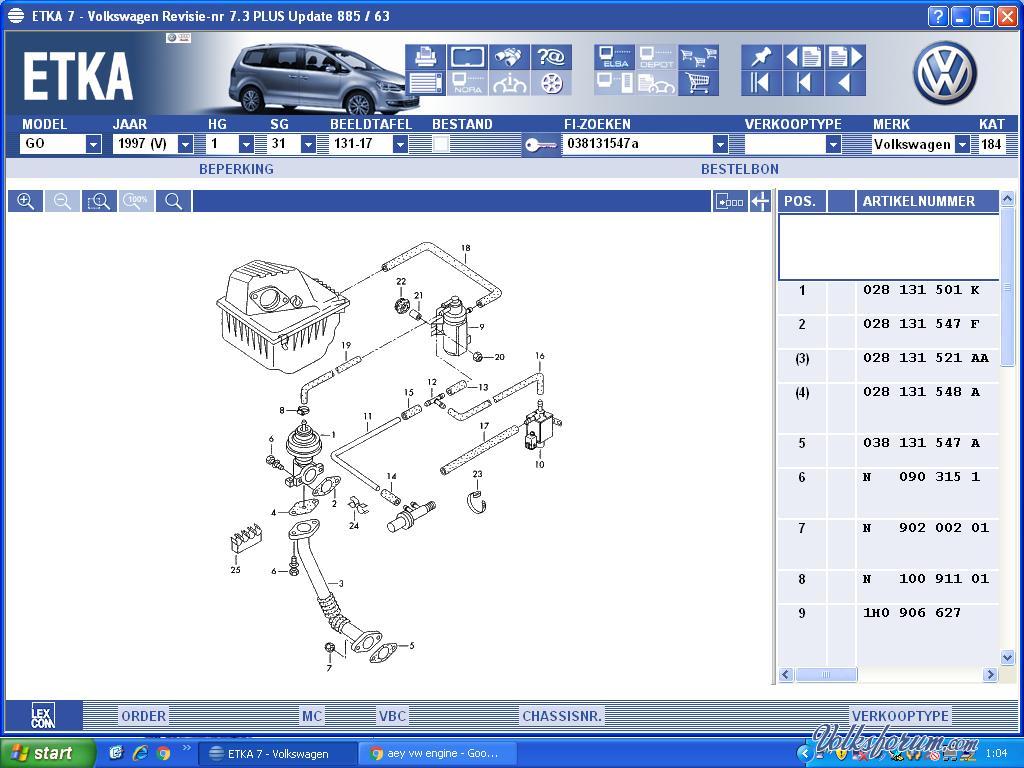Viewport: 1024px width, 768px height.
Task: Click the ORDER label in bottom bar
Action: tap(144, 716)
